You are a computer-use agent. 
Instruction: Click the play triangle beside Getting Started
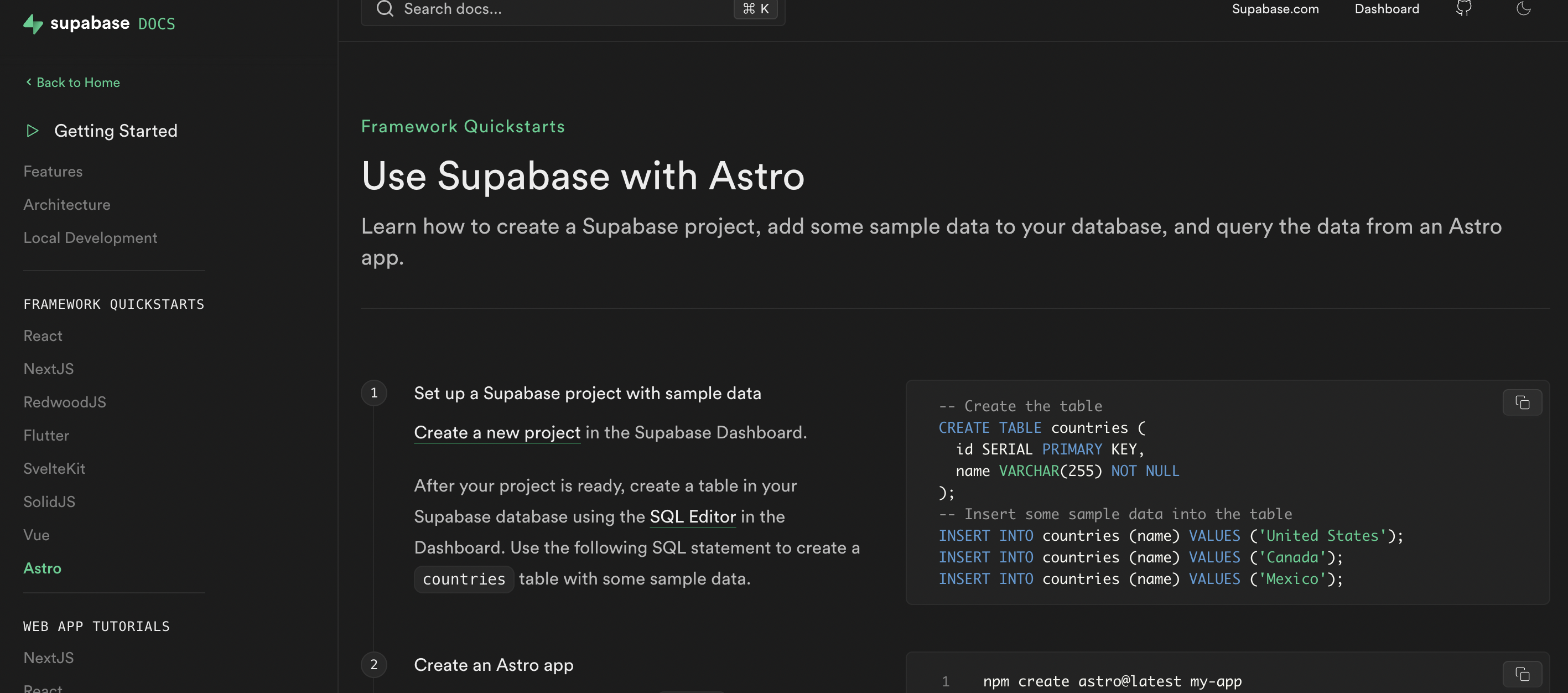tap(33, 130)
